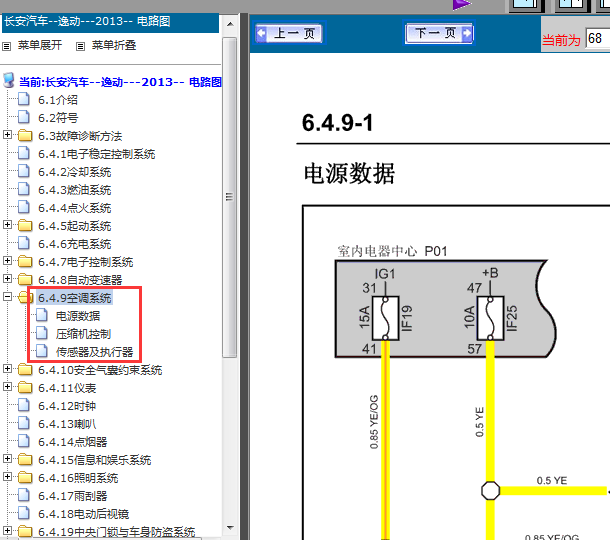Select 6.3故障诊断方法 in the tree

click(80, 136)
